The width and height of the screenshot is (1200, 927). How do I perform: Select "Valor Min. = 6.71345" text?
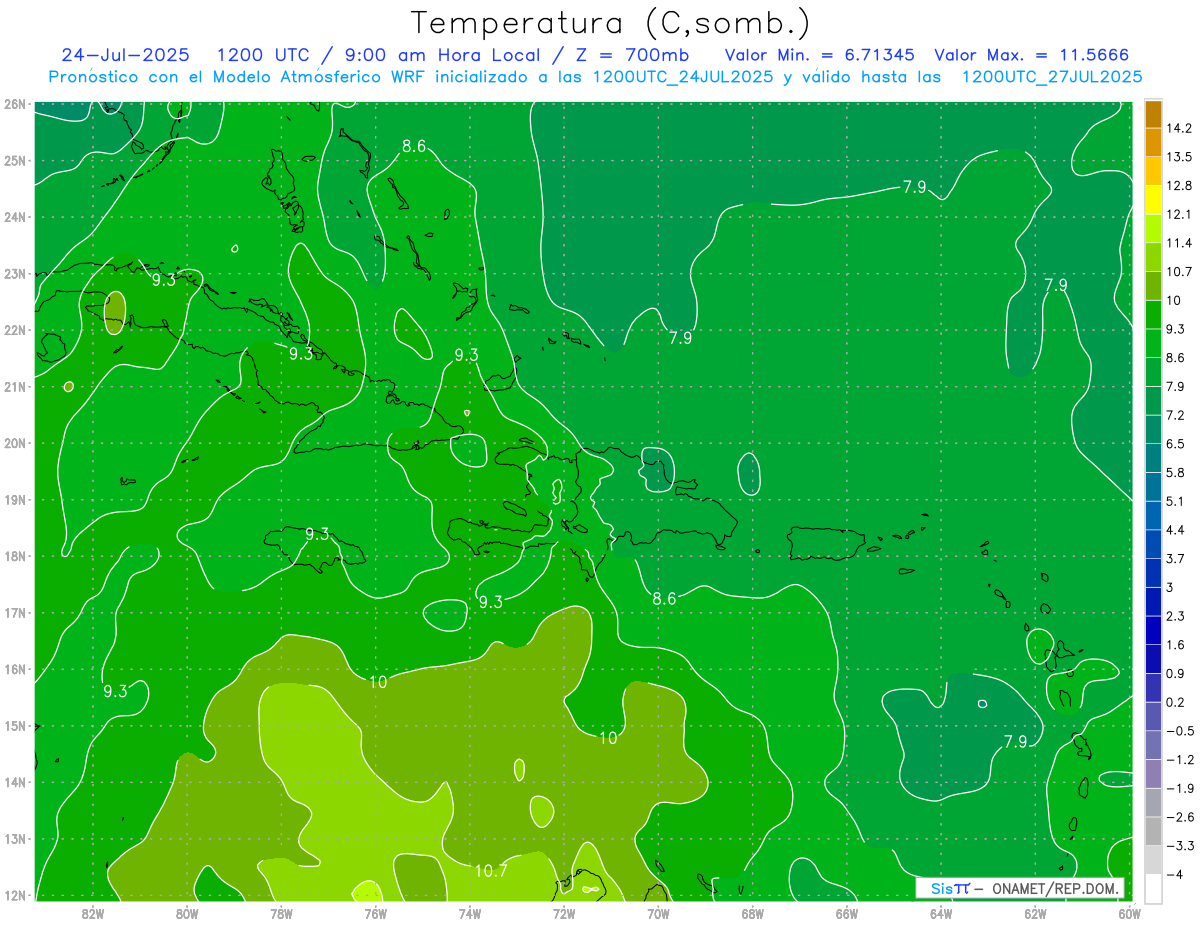point(820,55)
